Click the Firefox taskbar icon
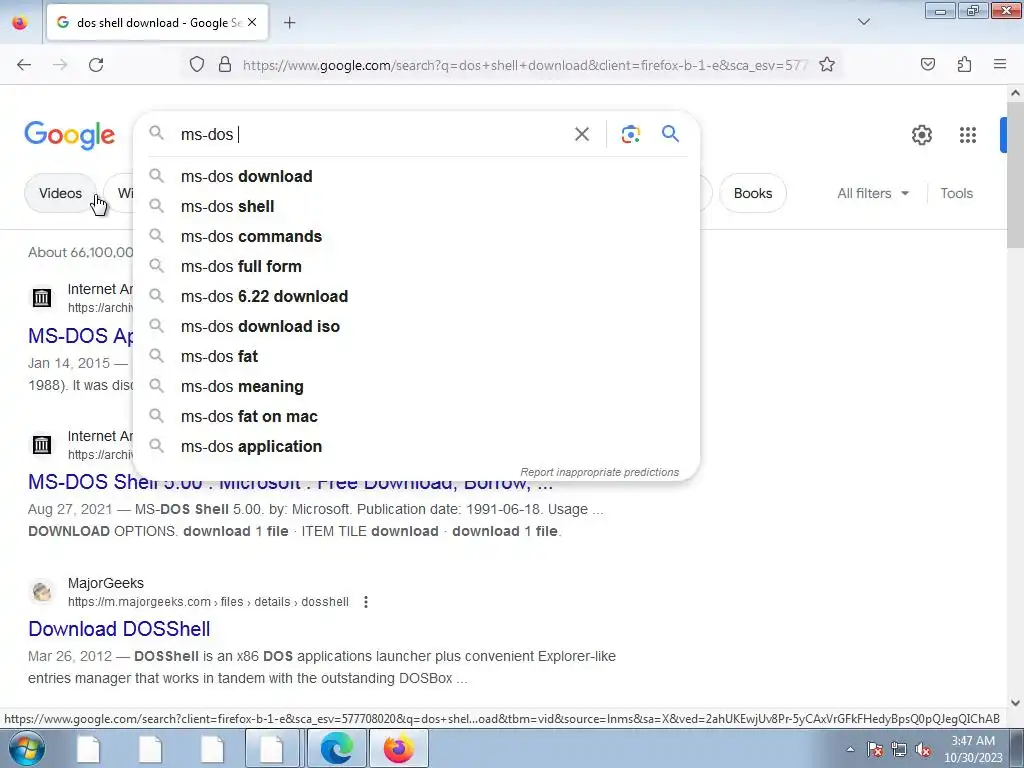The width and height of the screenshot is (1024, 768). (x=399, y=748)
